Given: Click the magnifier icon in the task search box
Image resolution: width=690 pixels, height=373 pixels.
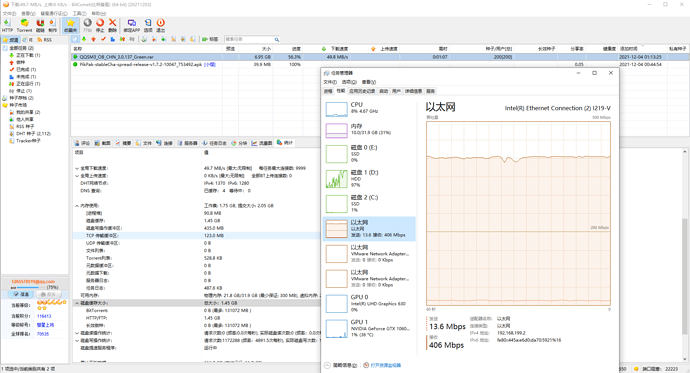Looking at the screenshot, I should tap(277, 40).
